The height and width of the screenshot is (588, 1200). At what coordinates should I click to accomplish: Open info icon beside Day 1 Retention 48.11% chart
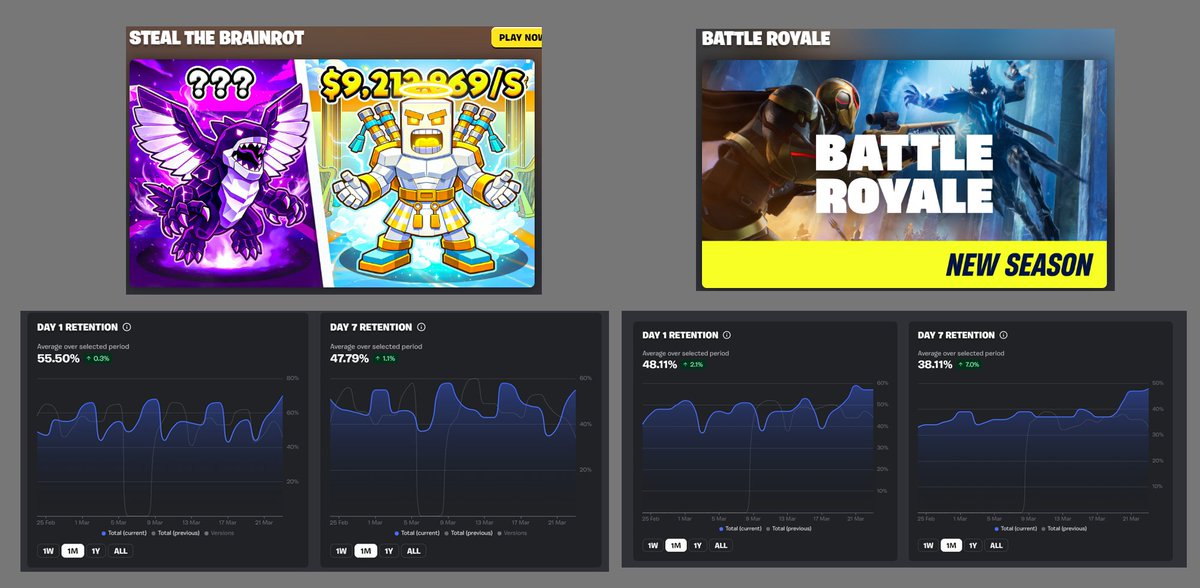[727, 335]
